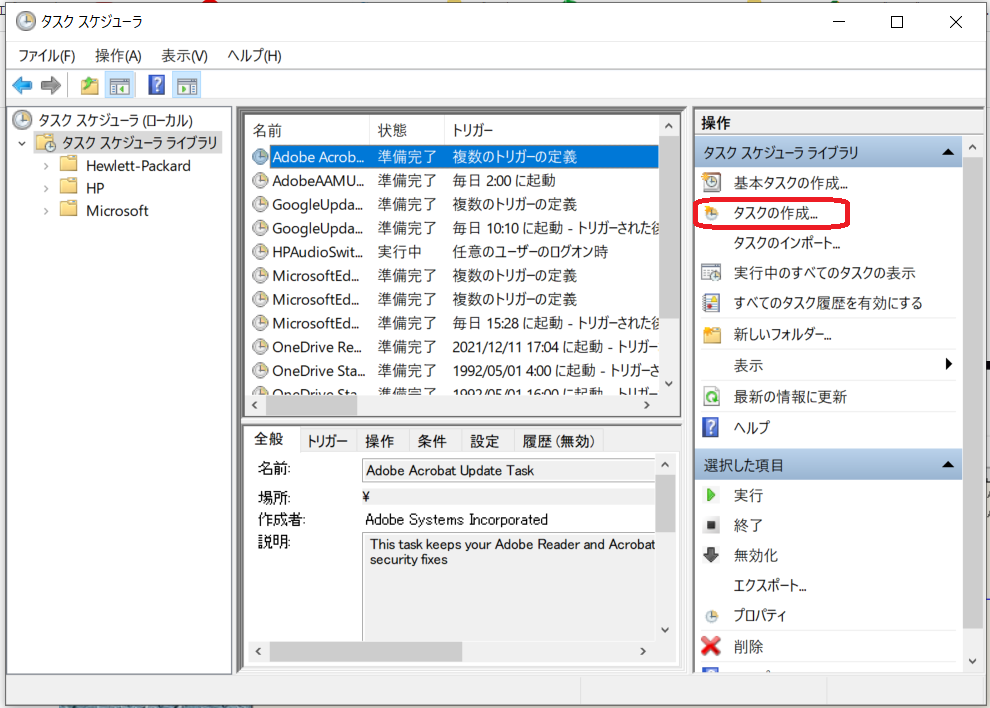The image size is (990, 708).
Task: Click the folder up-level toolbar icon
Action: [90, 86]
